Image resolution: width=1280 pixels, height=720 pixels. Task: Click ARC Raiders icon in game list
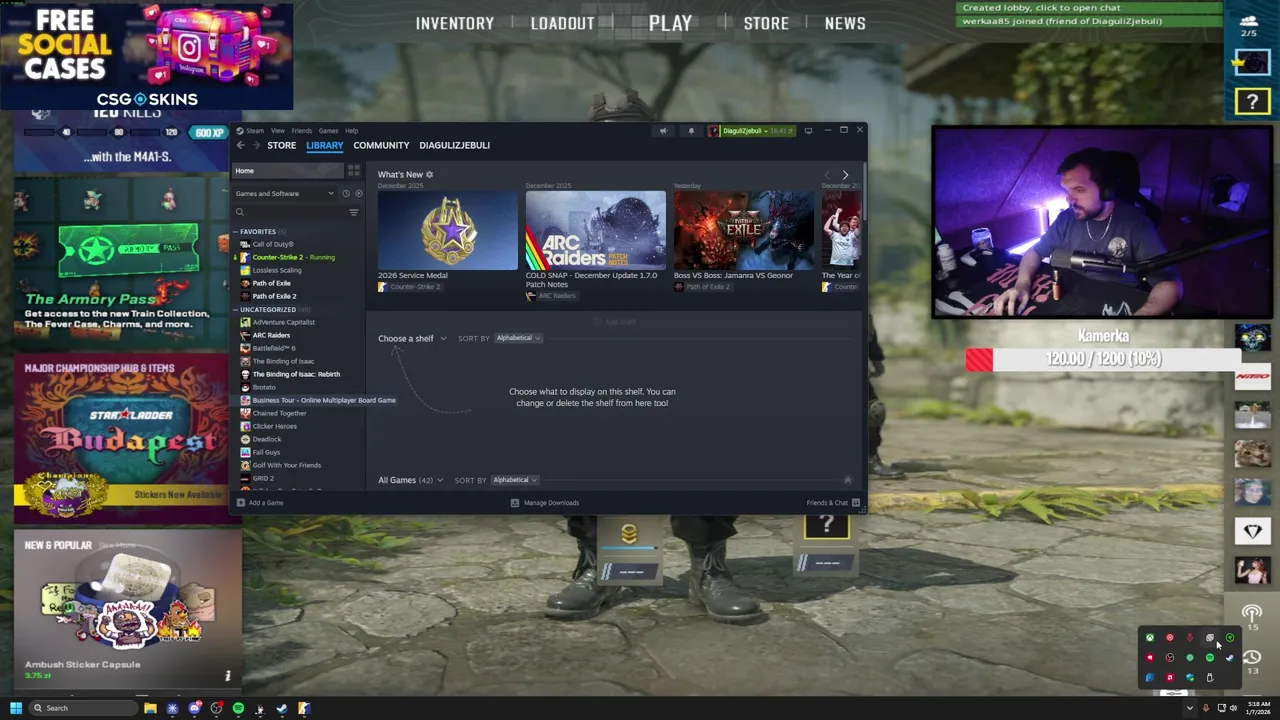(x=245, y=335)
